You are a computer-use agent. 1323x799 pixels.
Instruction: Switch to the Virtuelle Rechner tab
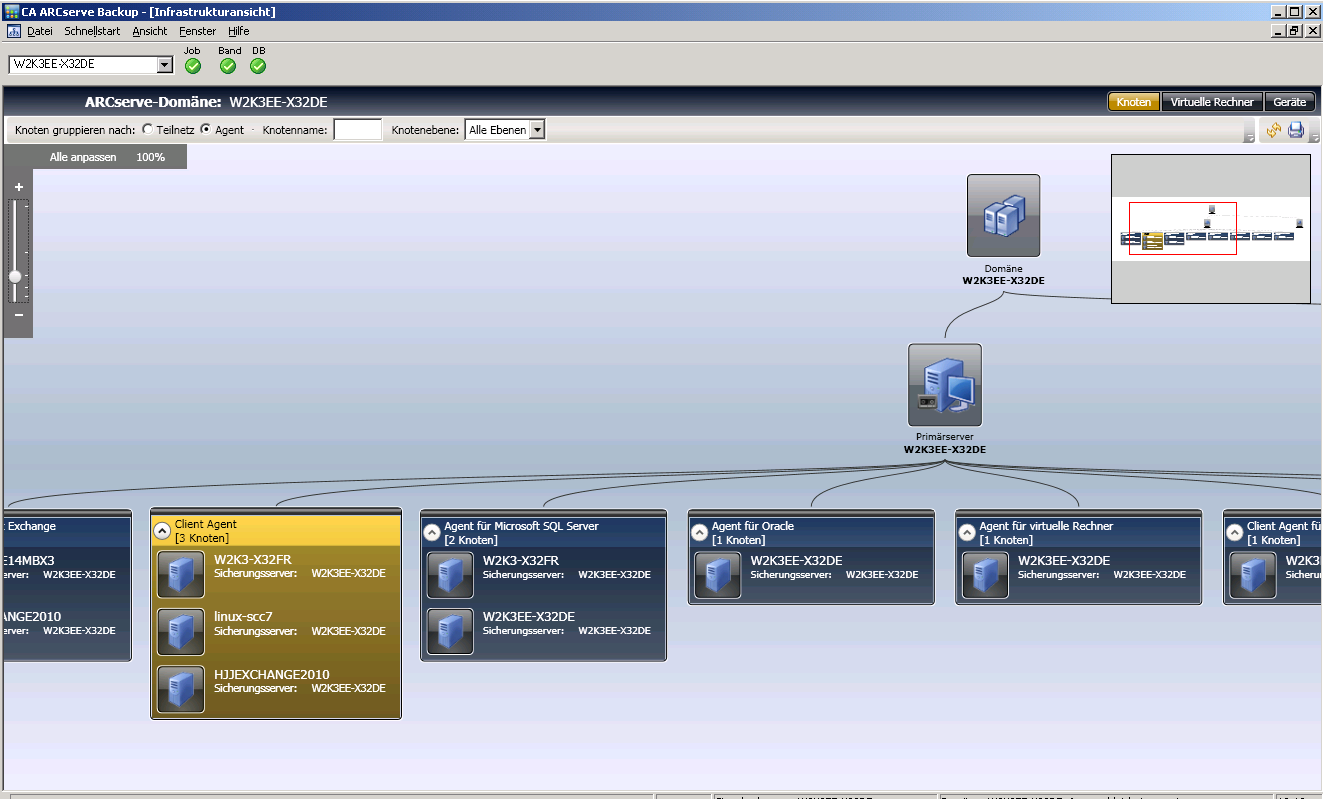point(1212,102)
